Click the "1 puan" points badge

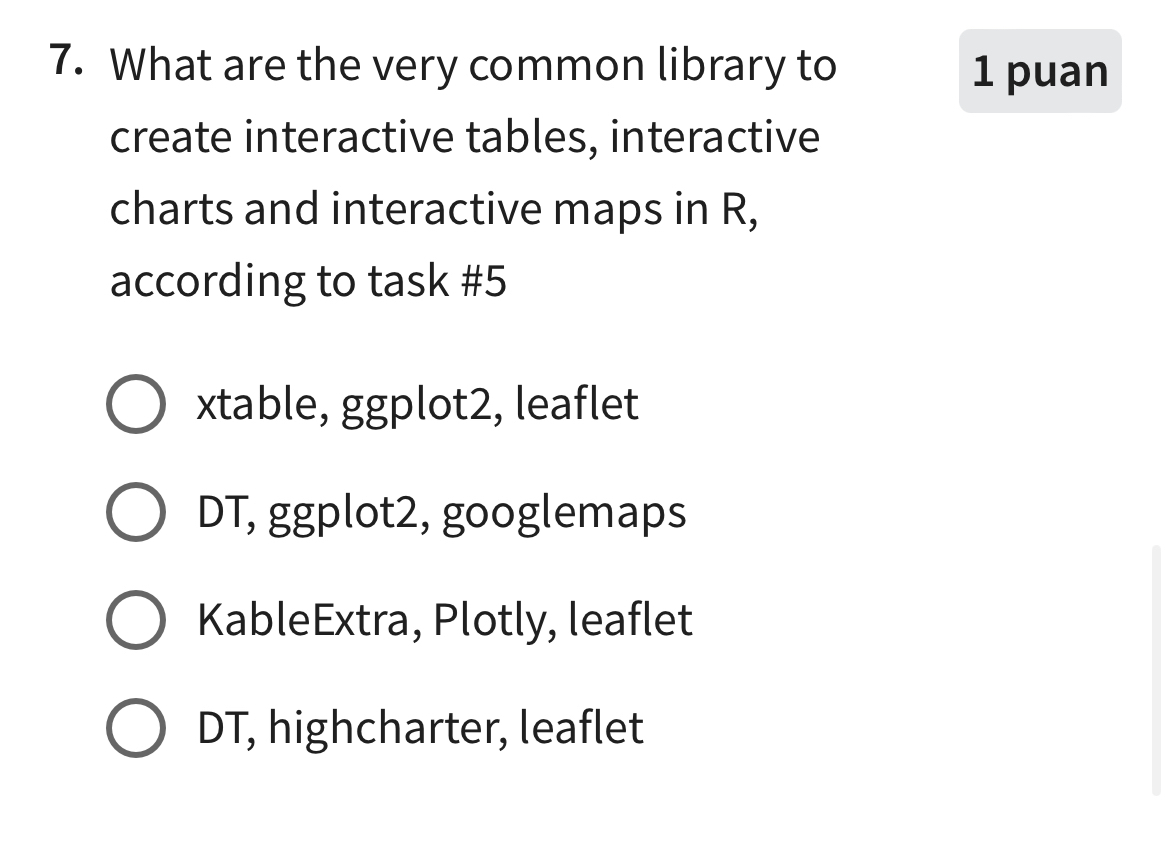pos(1040,71)
